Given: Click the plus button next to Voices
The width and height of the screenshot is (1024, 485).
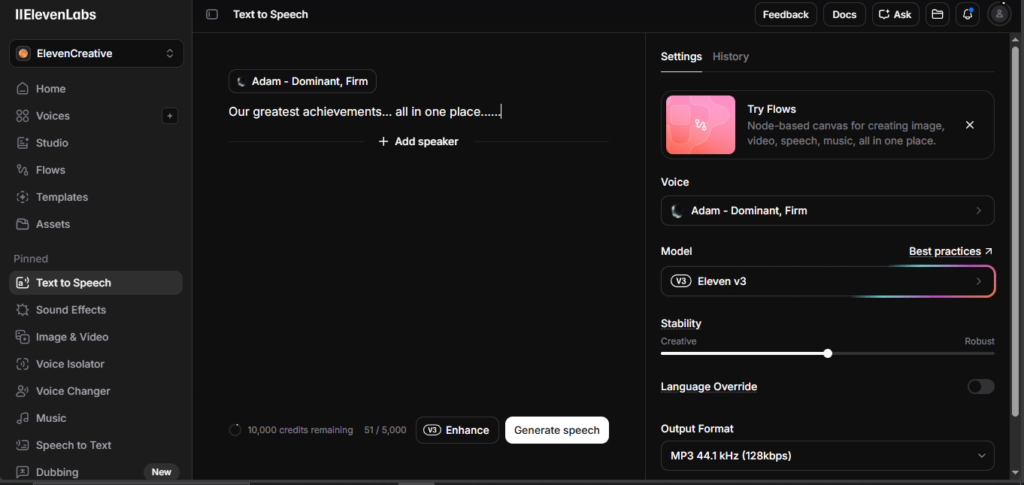Looking at the screenshot, I should (170, 116).
